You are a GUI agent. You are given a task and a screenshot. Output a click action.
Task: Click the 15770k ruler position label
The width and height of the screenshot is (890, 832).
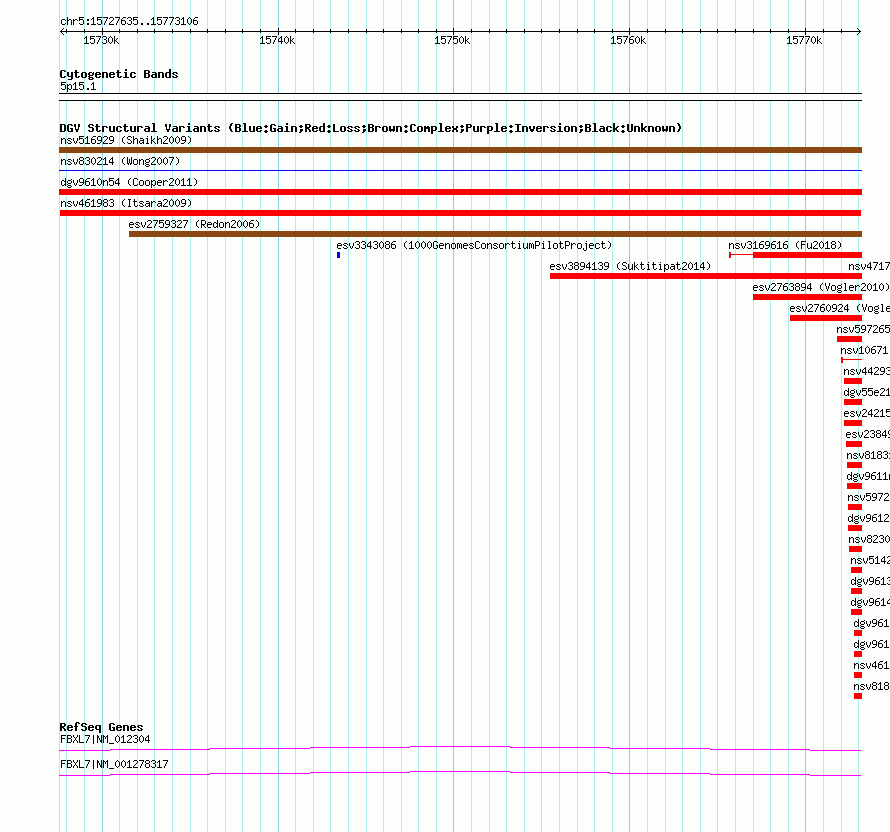804,40
